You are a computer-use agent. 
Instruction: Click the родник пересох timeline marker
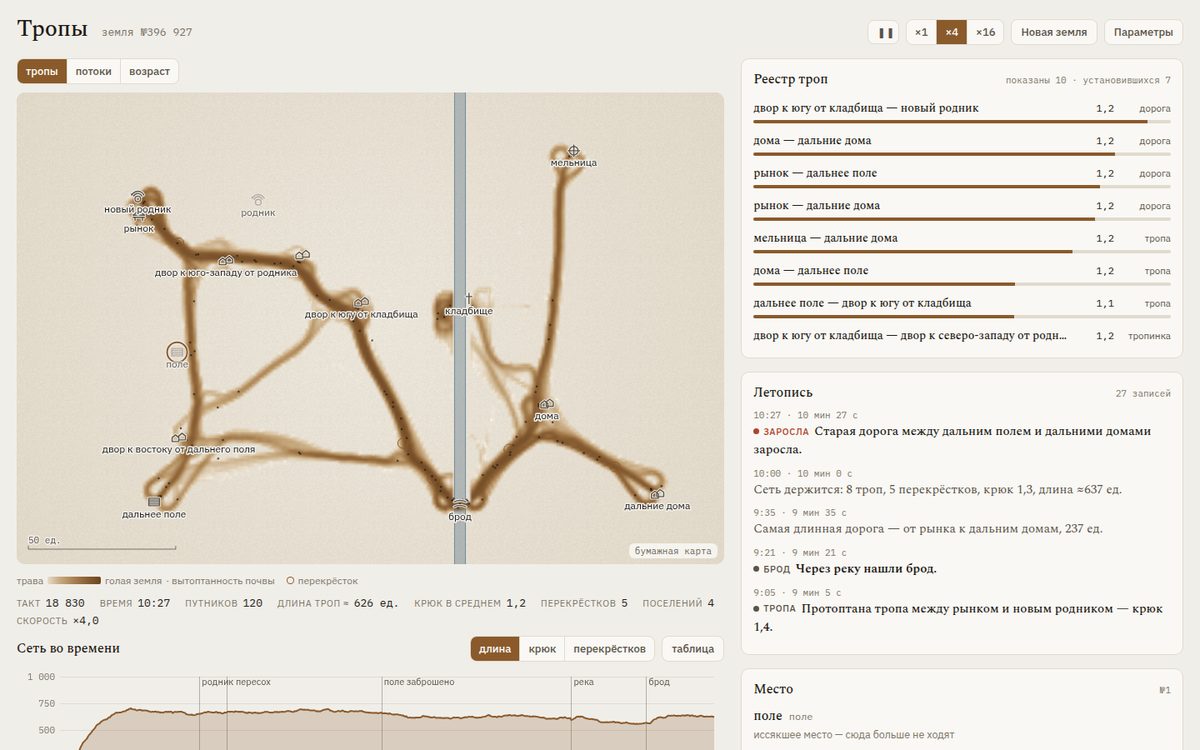(x=236, y=682)
